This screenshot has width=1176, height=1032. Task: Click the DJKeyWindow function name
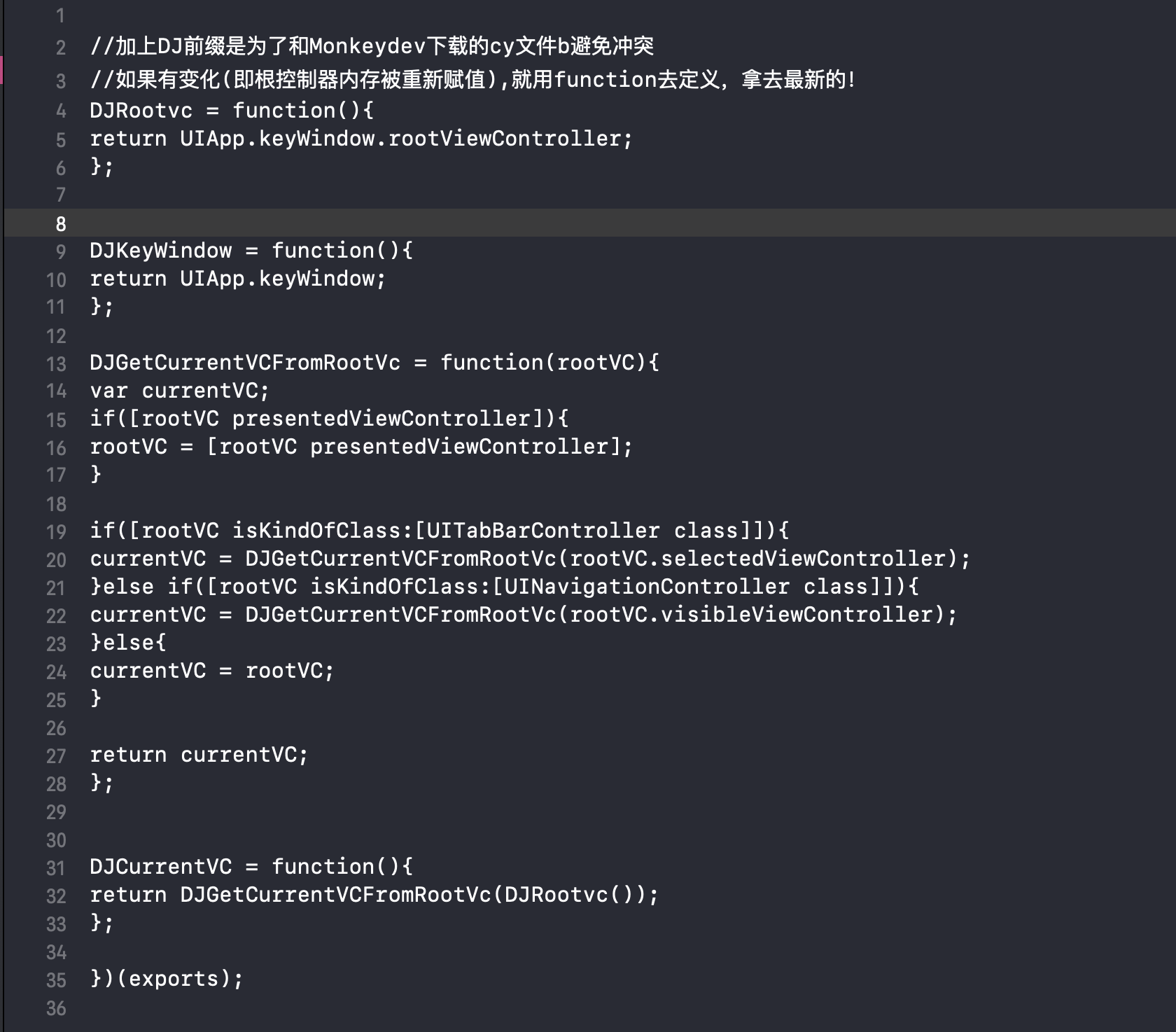pos(160,250)
